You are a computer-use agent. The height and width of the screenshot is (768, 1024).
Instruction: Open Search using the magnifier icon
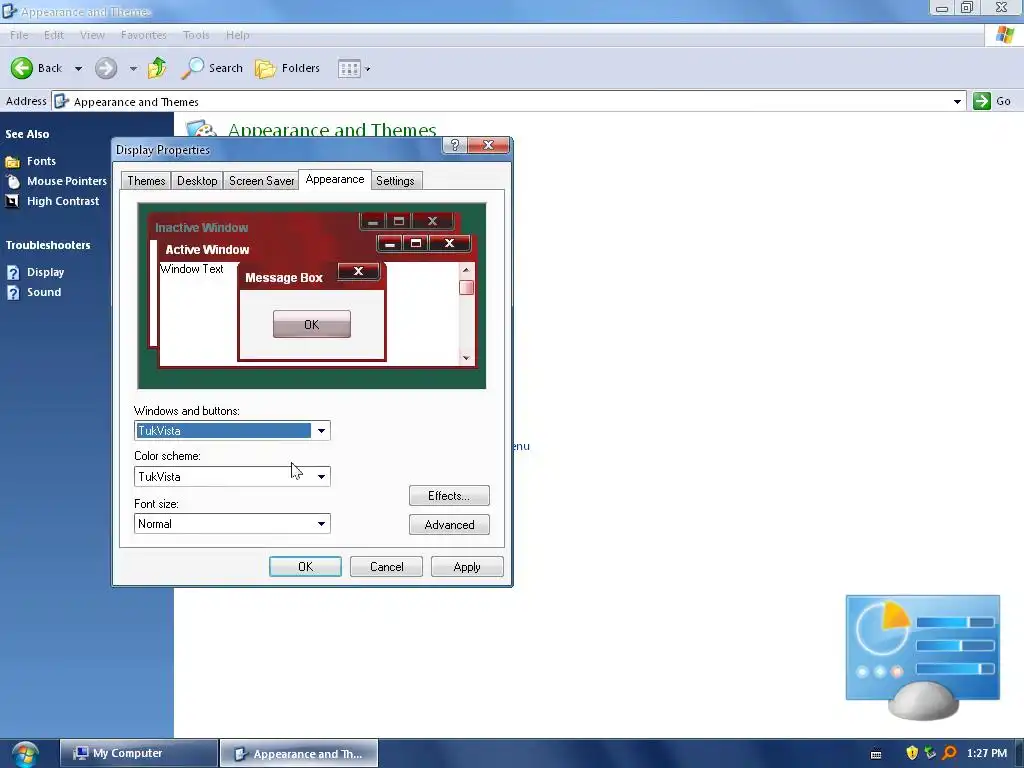pyautogui.click(x=192, y=68)
